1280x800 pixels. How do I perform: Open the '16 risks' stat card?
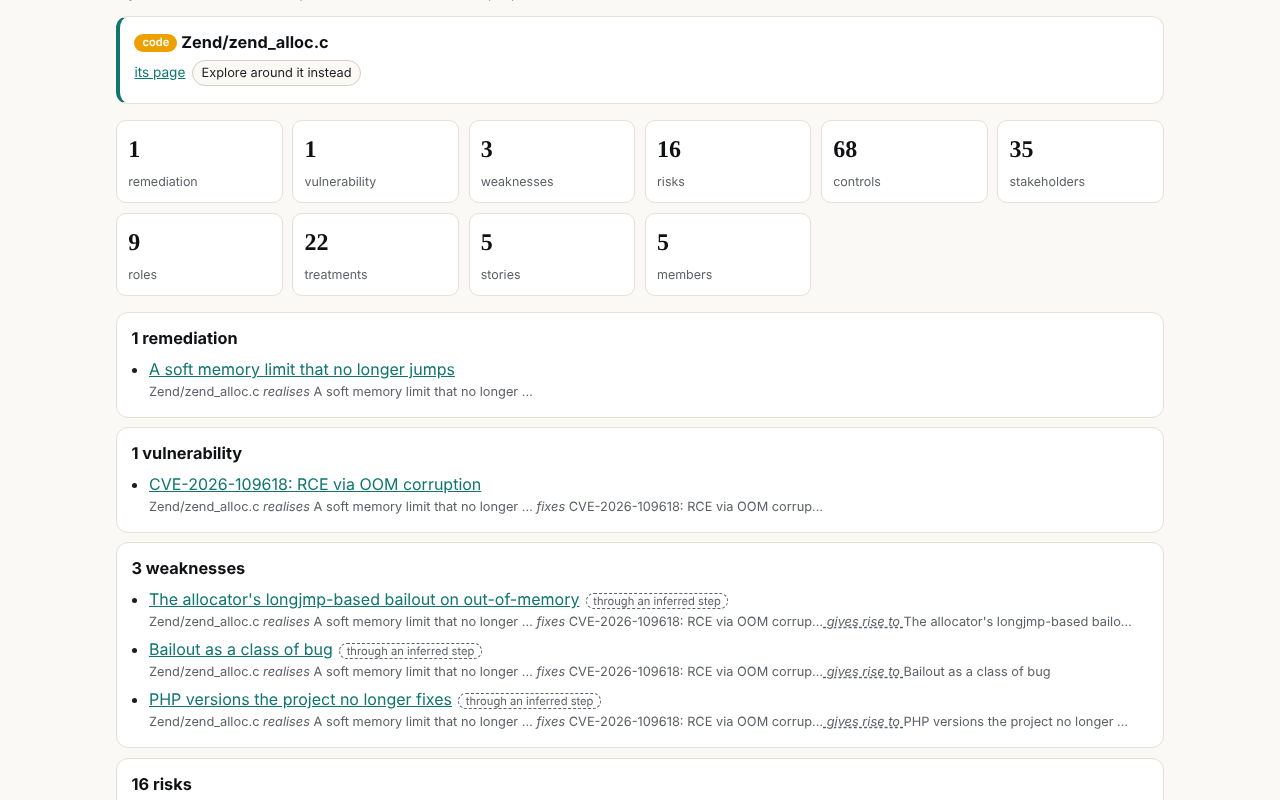728,162
